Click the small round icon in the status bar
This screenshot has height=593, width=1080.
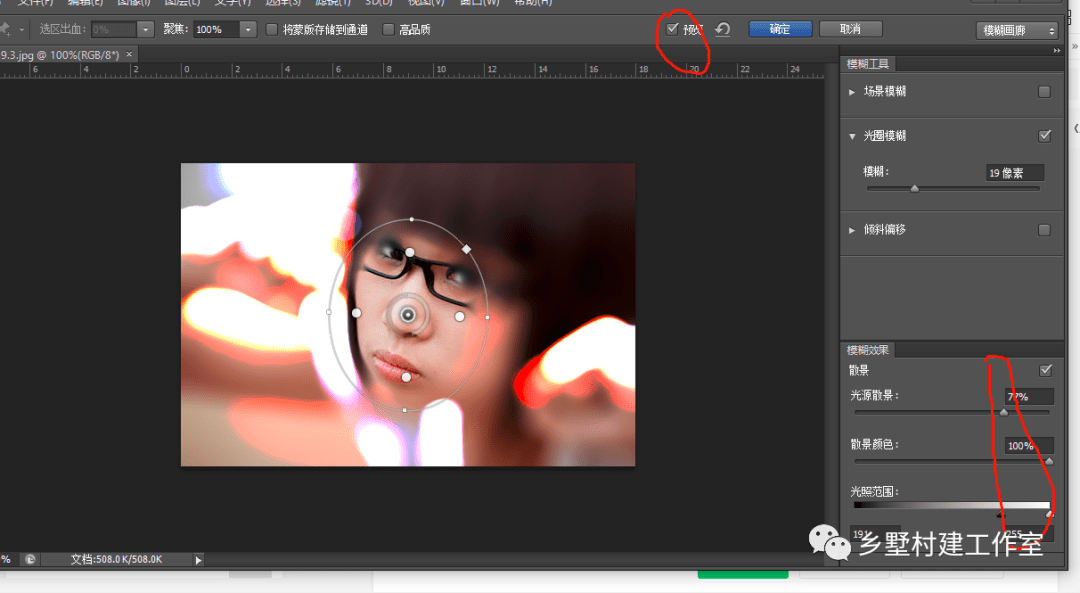point(30,560)
